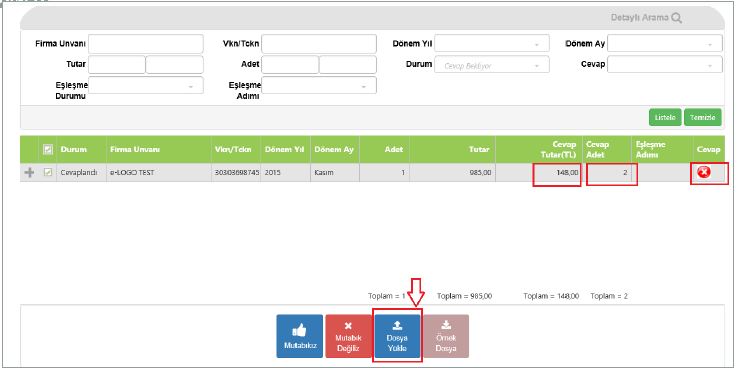Select the 30303698745 Vkn cell
The height and width of the screenshot is (372, 737).
click(237, 173)
